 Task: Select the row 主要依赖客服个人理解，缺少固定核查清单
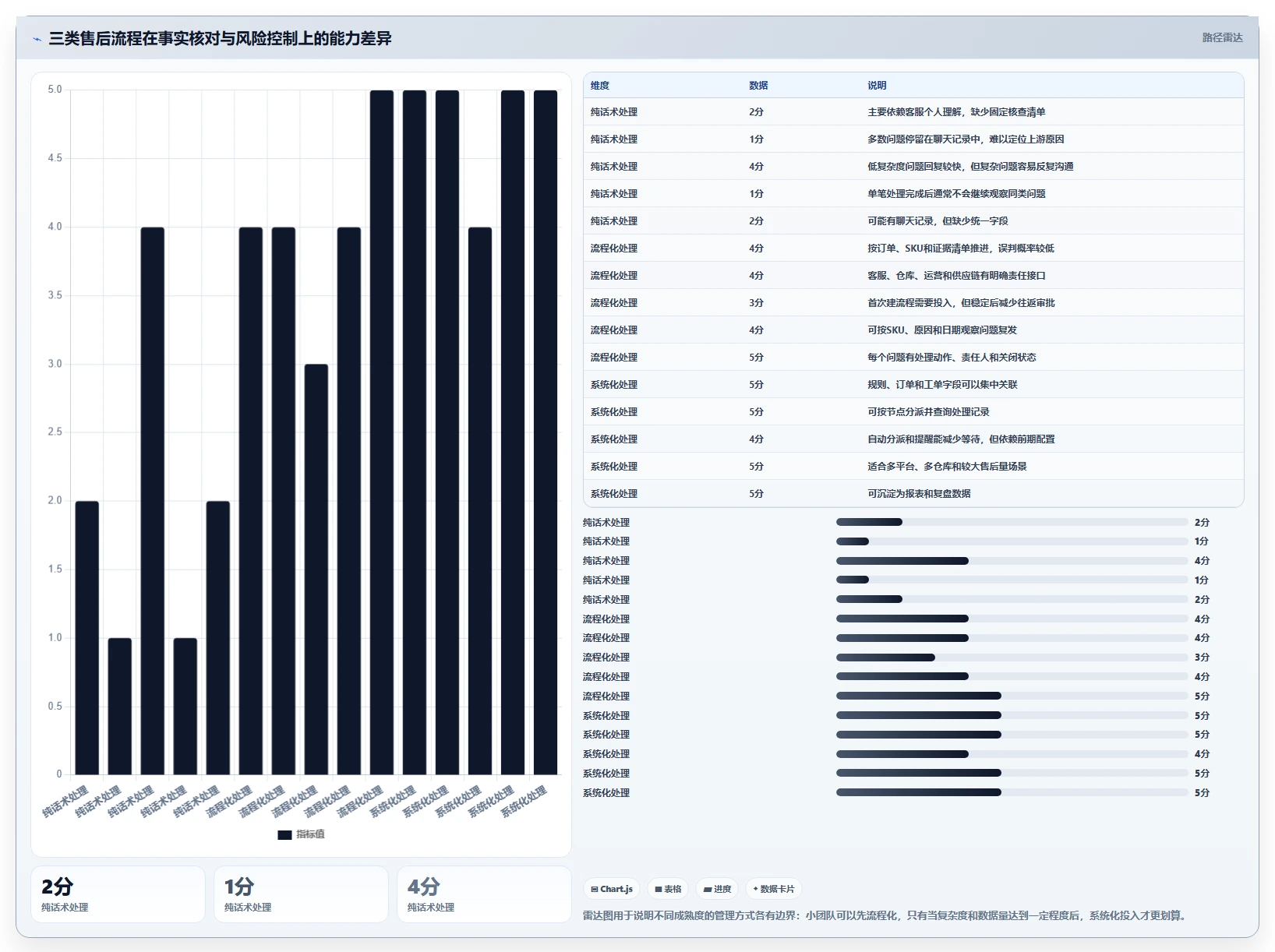(x=913, y=112)
